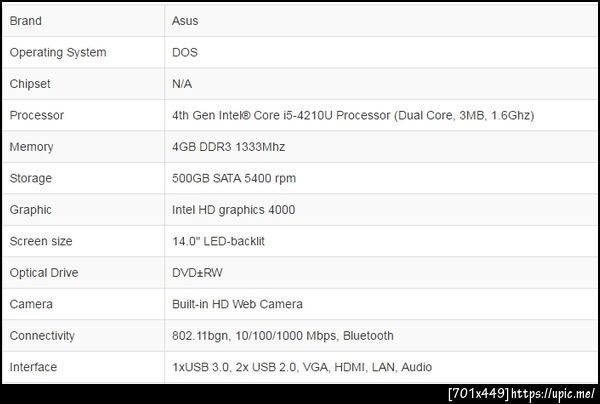
Task: Select the DOS value text
Action: pyautogui.click(x=186, y=52)
